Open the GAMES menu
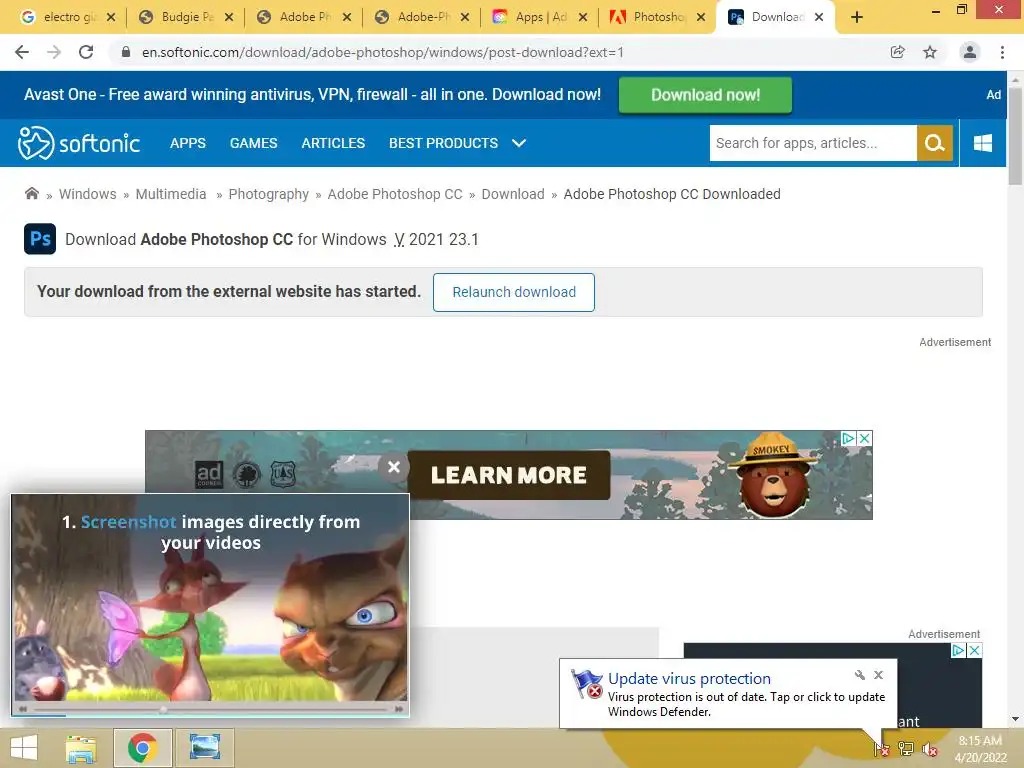The width and height of the screenshot is (1024, 768). pyautogui.click(x=253, y=143)
